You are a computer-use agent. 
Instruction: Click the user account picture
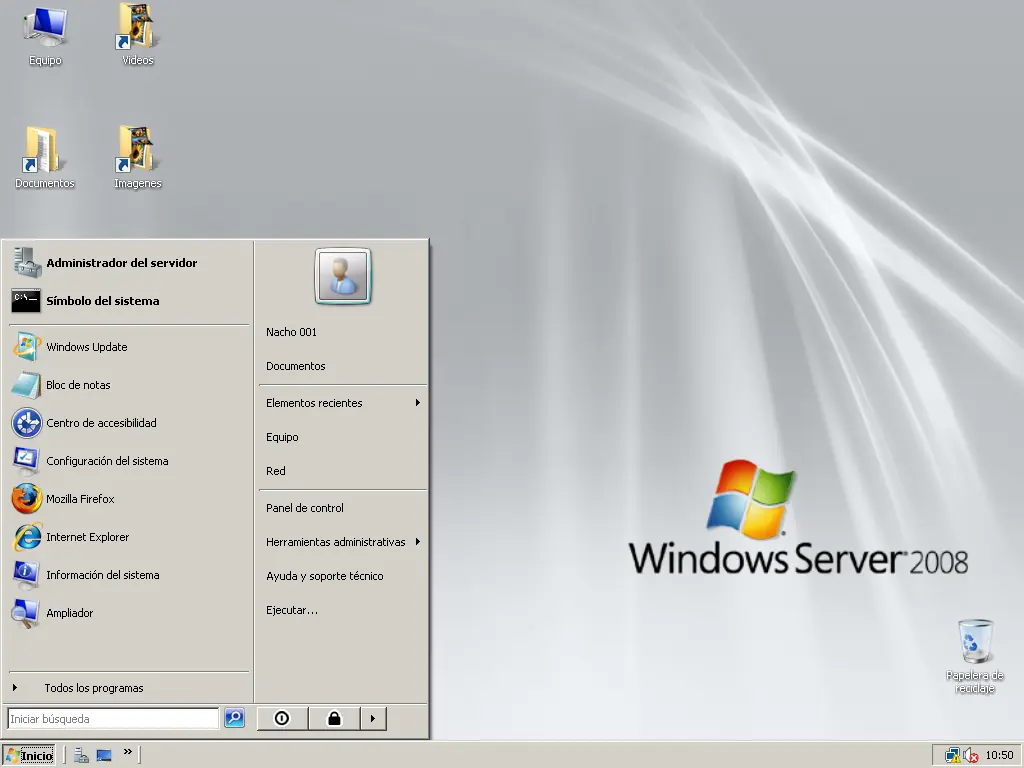point(343,276)
